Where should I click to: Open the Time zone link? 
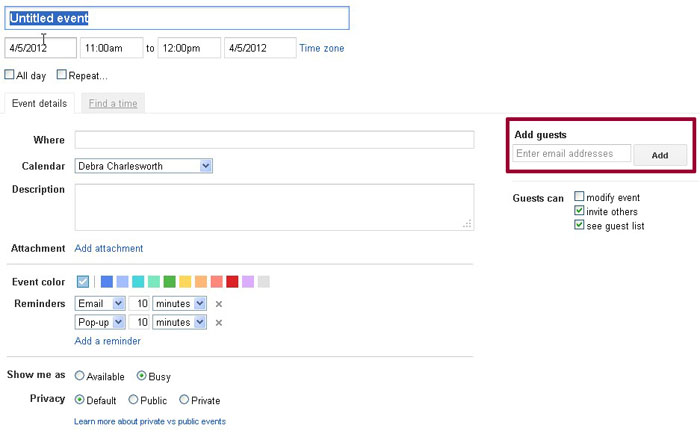click(322, 48)
